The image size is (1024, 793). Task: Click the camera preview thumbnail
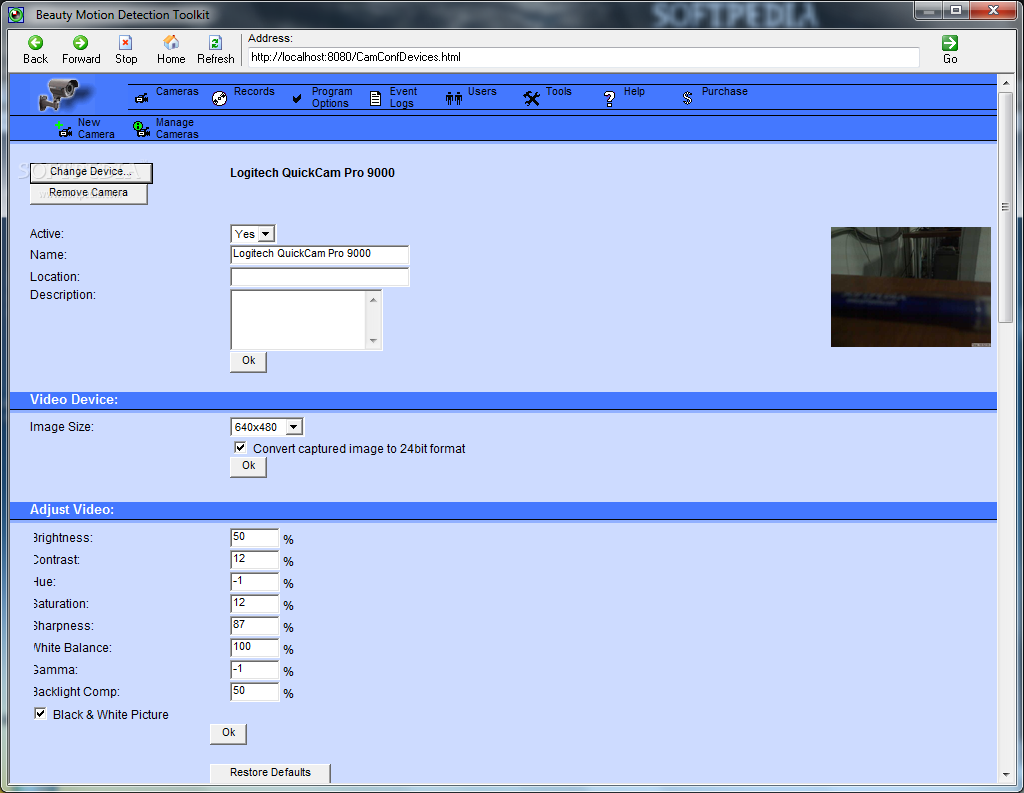click(910, 287)
